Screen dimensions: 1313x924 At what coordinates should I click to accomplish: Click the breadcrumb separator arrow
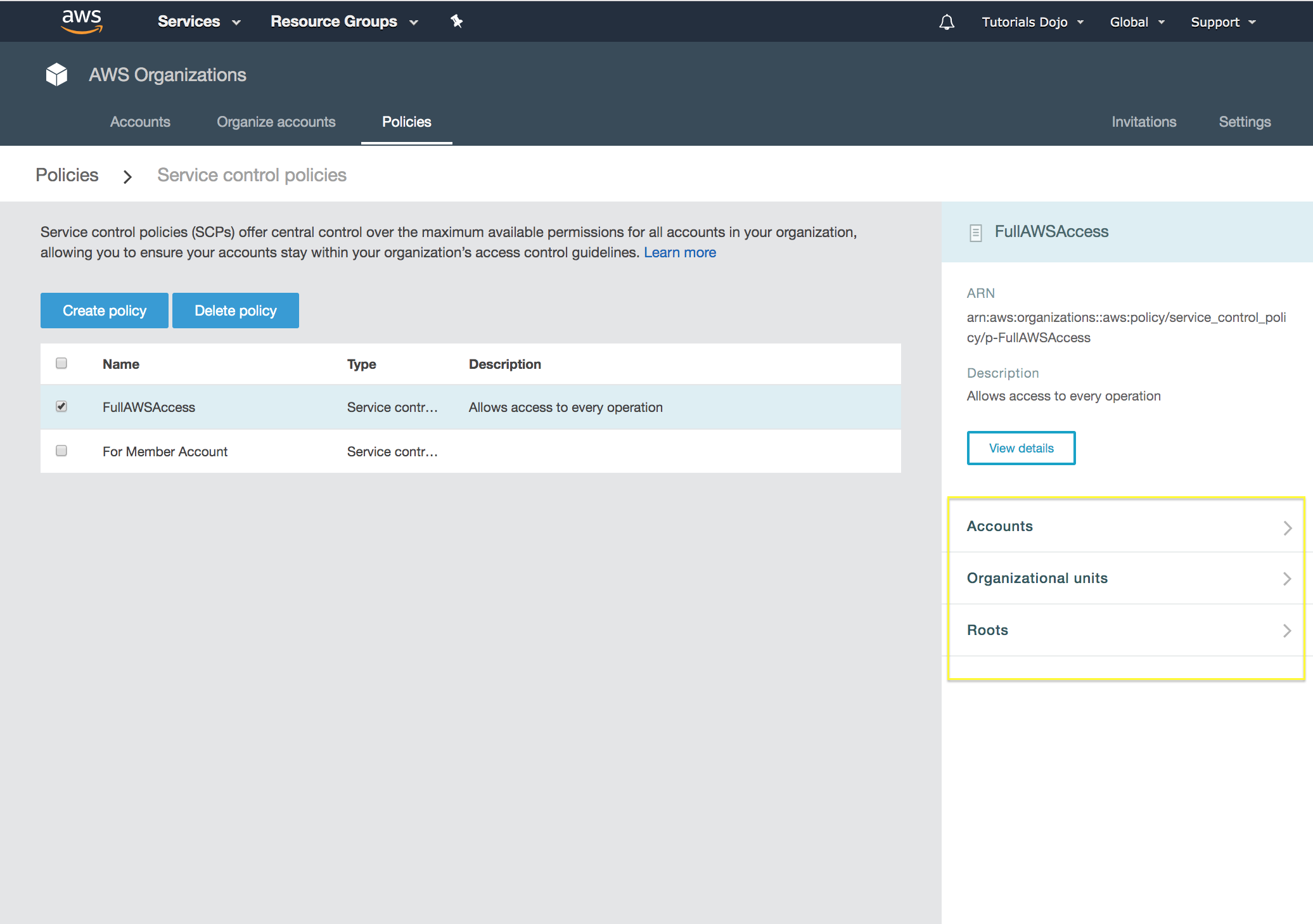tap(127, 176)
